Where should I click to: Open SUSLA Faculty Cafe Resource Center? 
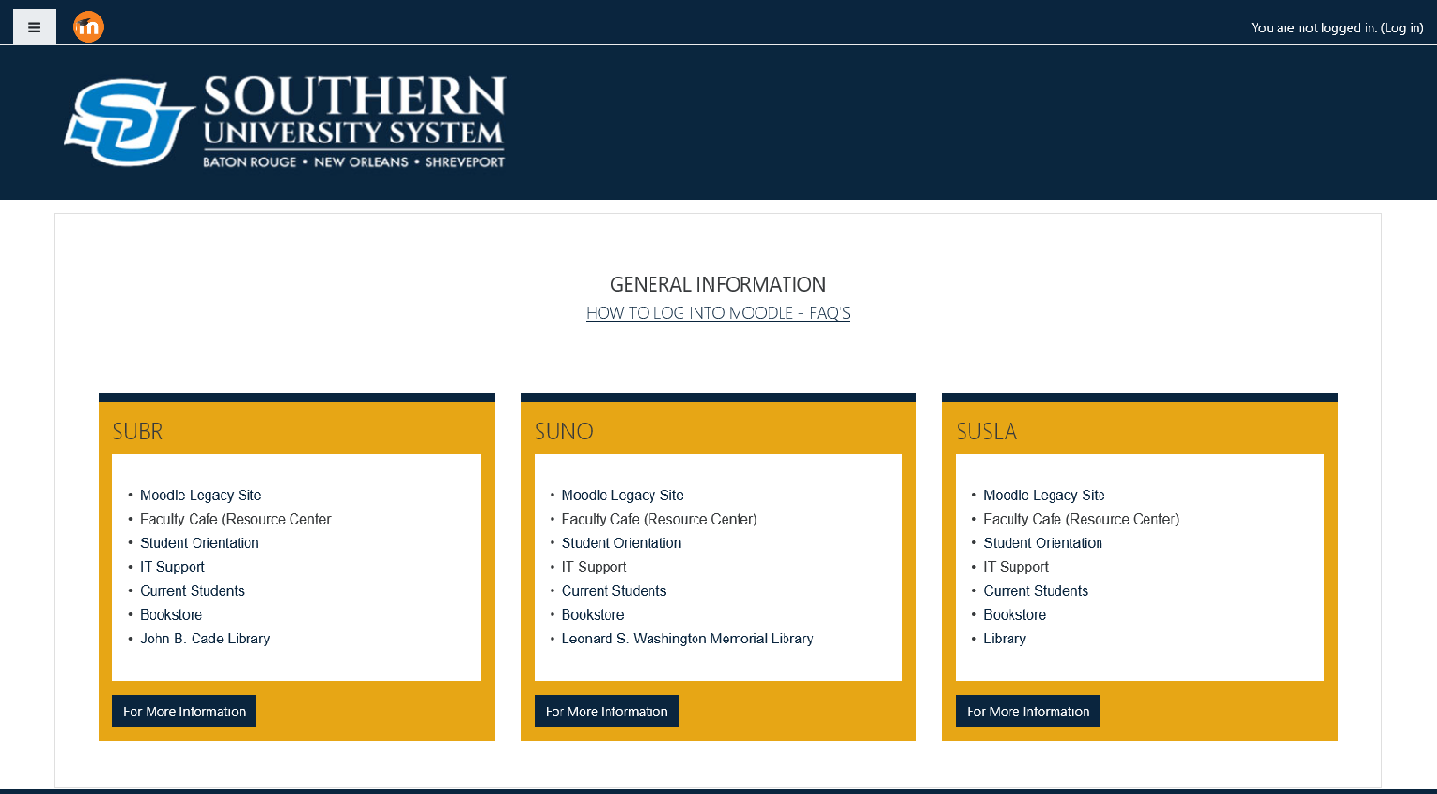pyautogui.click(x=1081, y=519)
